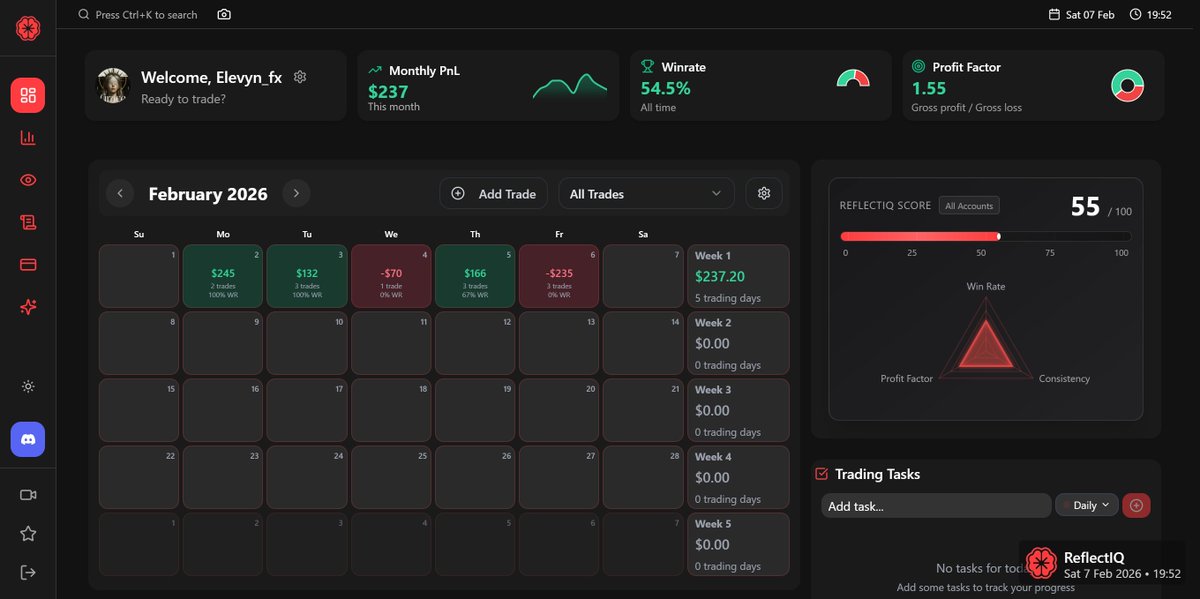This screenshot has height=599, width=1200.
Task: Click the 54.5% winrate value
Action: point(666,88)
